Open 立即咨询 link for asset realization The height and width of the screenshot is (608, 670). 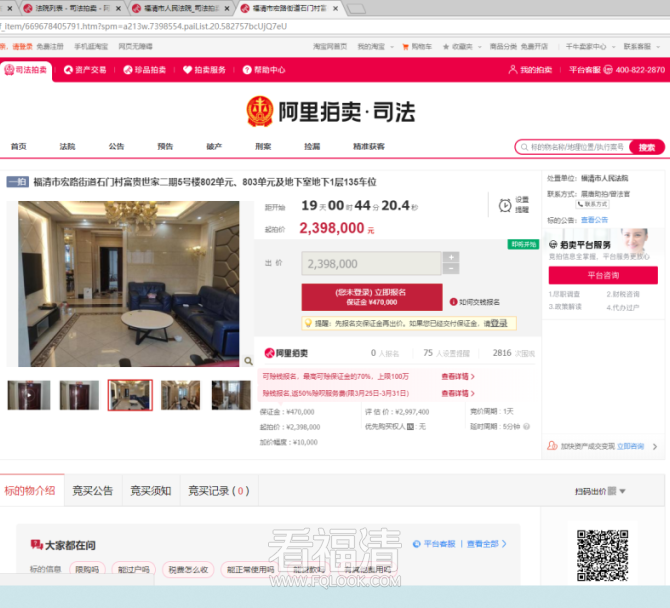tap(630, 446)
